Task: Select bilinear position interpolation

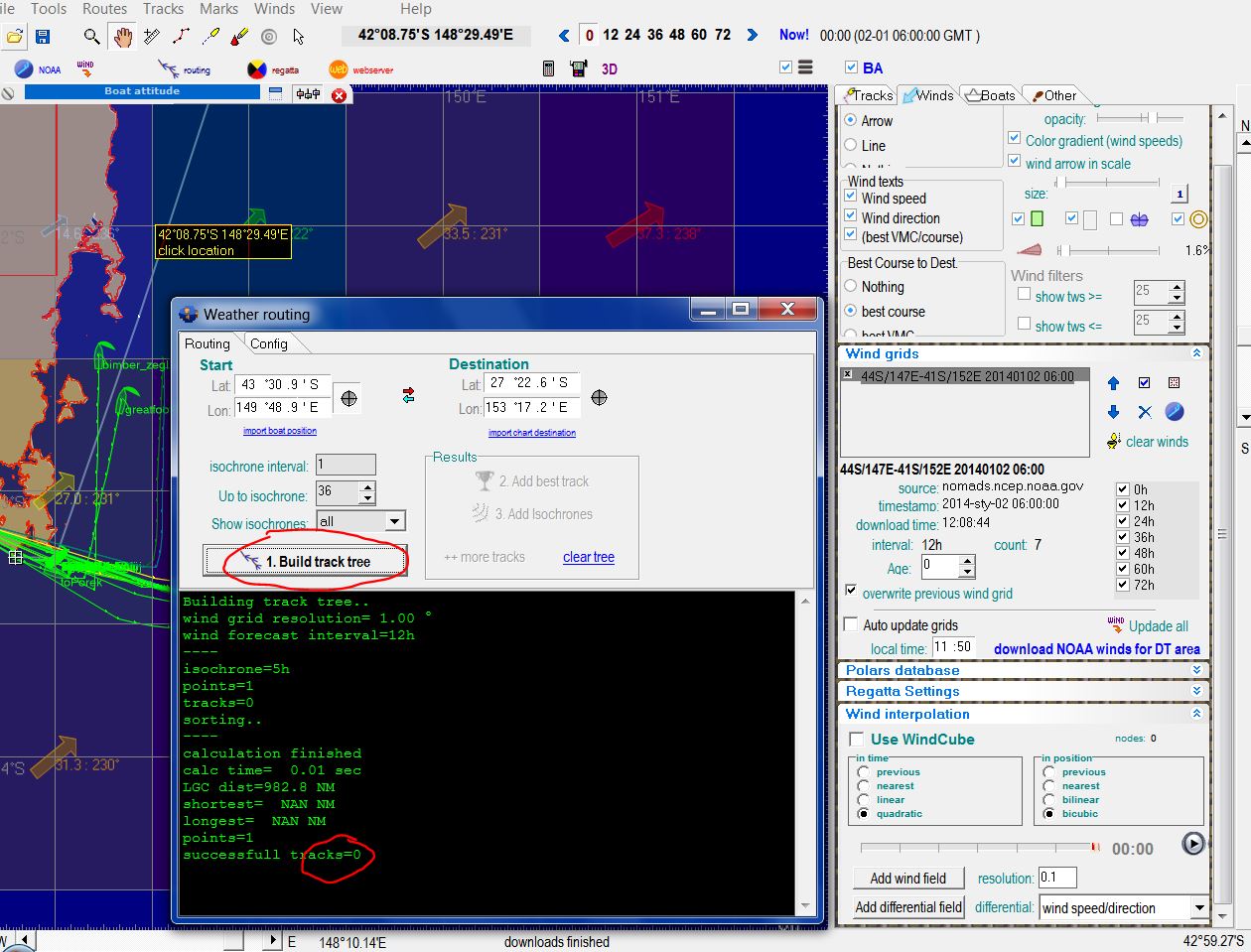Action: [1048, 799]
